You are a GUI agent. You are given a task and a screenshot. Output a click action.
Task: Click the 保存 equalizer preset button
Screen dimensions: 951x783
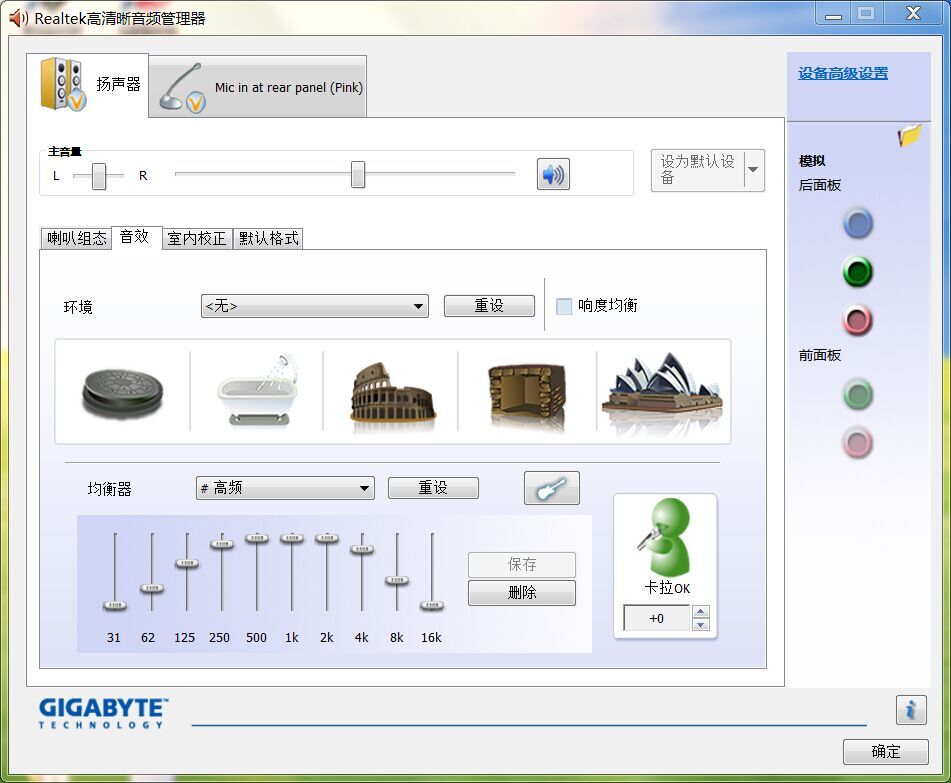coord(522,565)
